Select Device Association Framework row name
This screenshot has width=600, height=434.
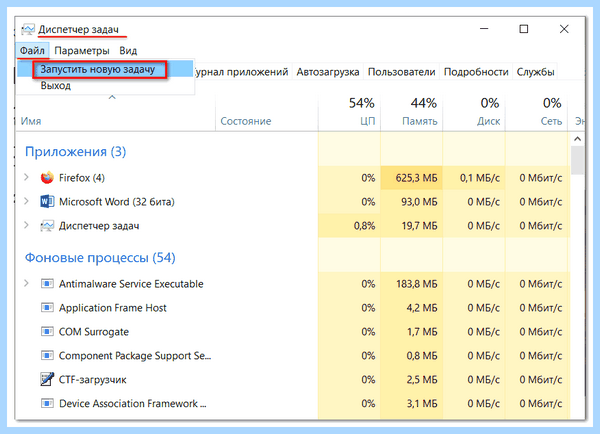[x=132, y=404]
